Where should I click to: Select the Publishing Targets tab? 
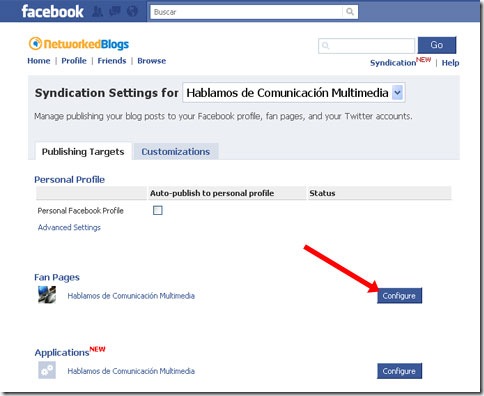83,152
